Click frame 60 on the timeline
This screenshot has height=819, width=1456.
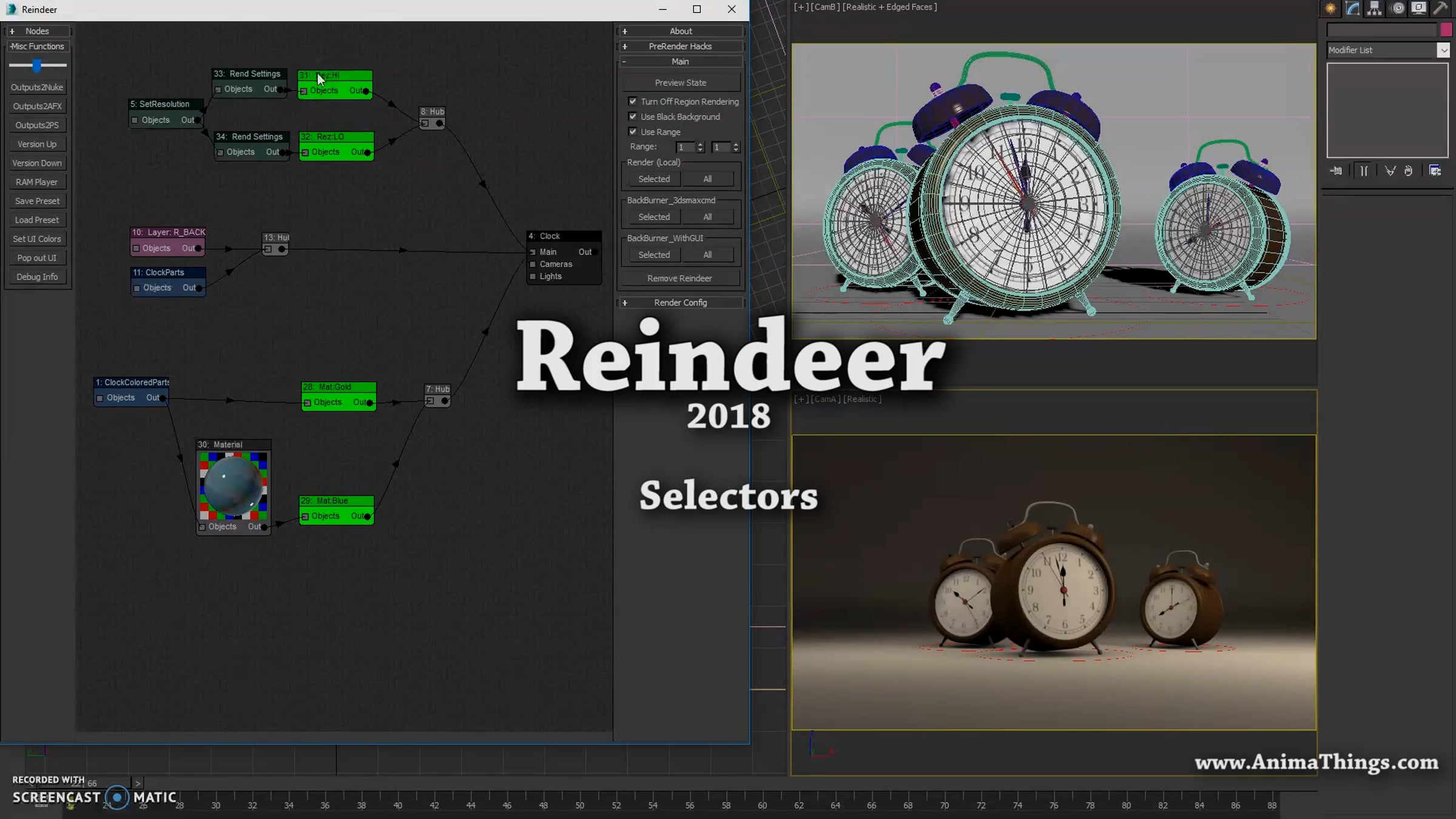coord(762,806)
